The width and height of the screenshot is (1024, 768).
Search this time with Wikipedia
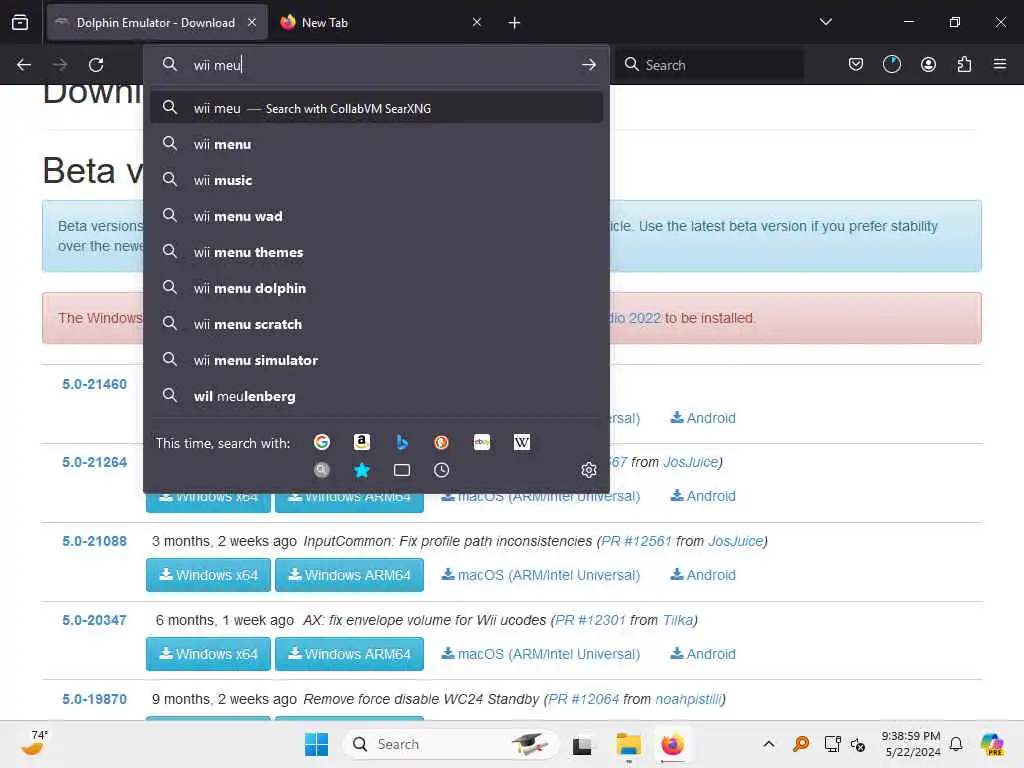pyautogui.click(x=521, y=442)
